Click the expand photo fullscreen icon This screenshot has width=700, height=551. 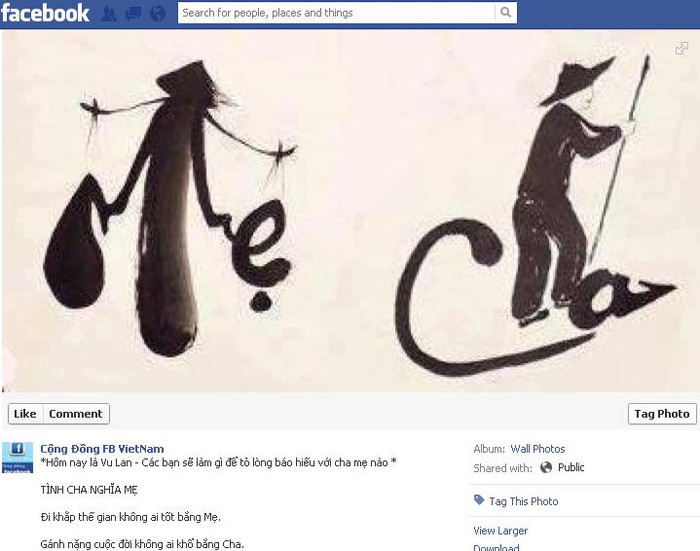(682, 48)
